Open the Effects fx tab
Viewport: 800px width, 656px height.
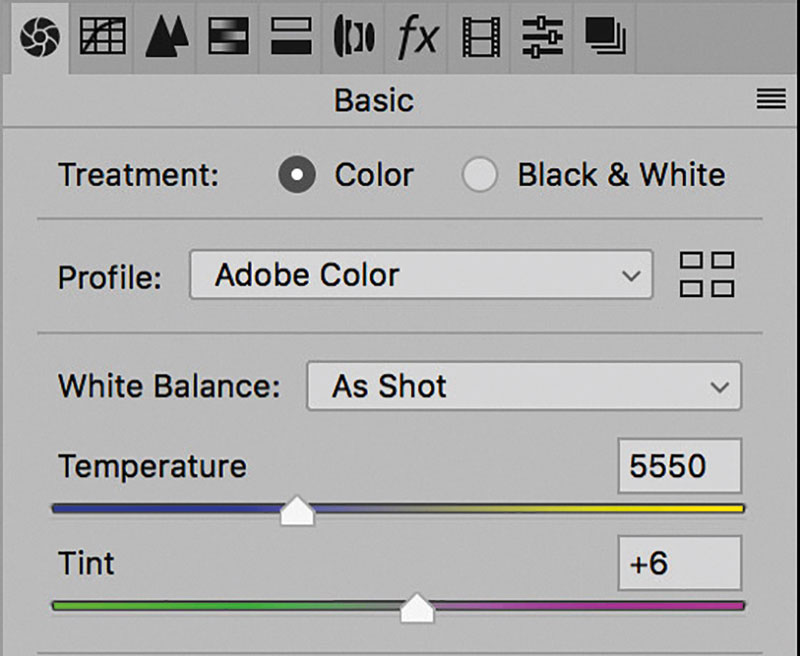[x=417, y=37]
